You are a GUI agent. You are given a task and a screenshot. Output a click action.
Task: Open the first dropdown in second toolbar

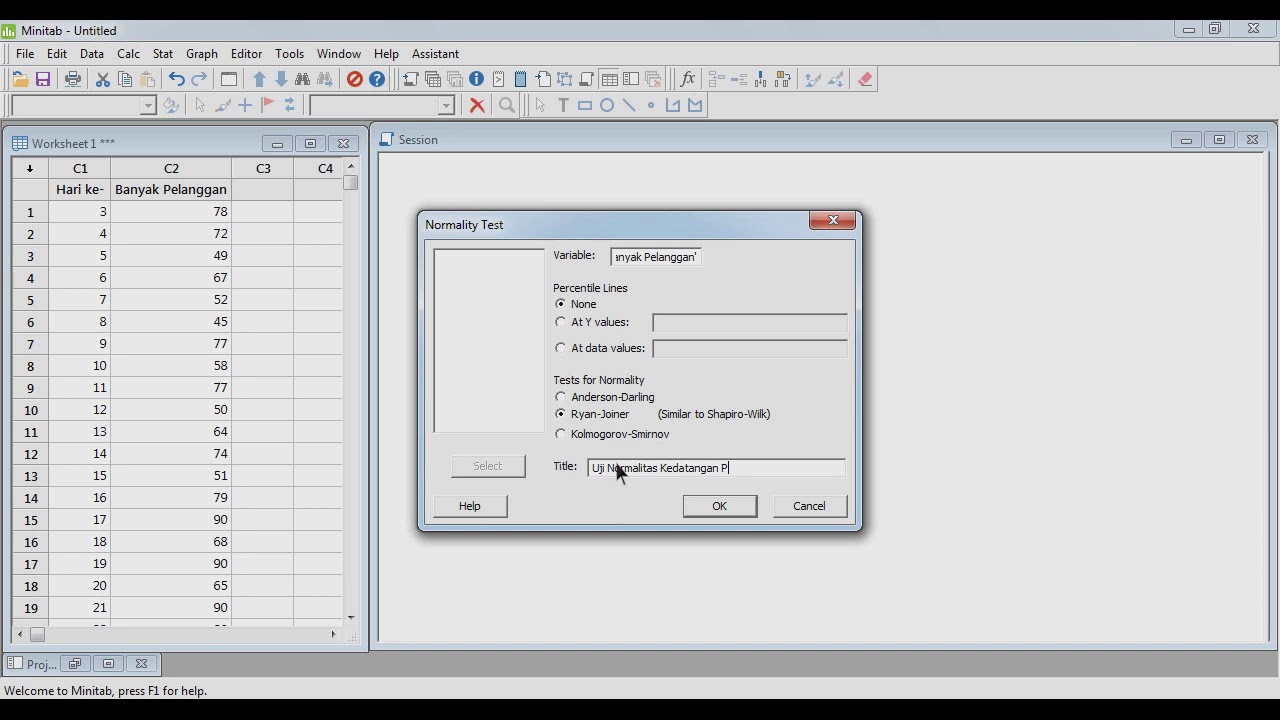pos(148,106)
